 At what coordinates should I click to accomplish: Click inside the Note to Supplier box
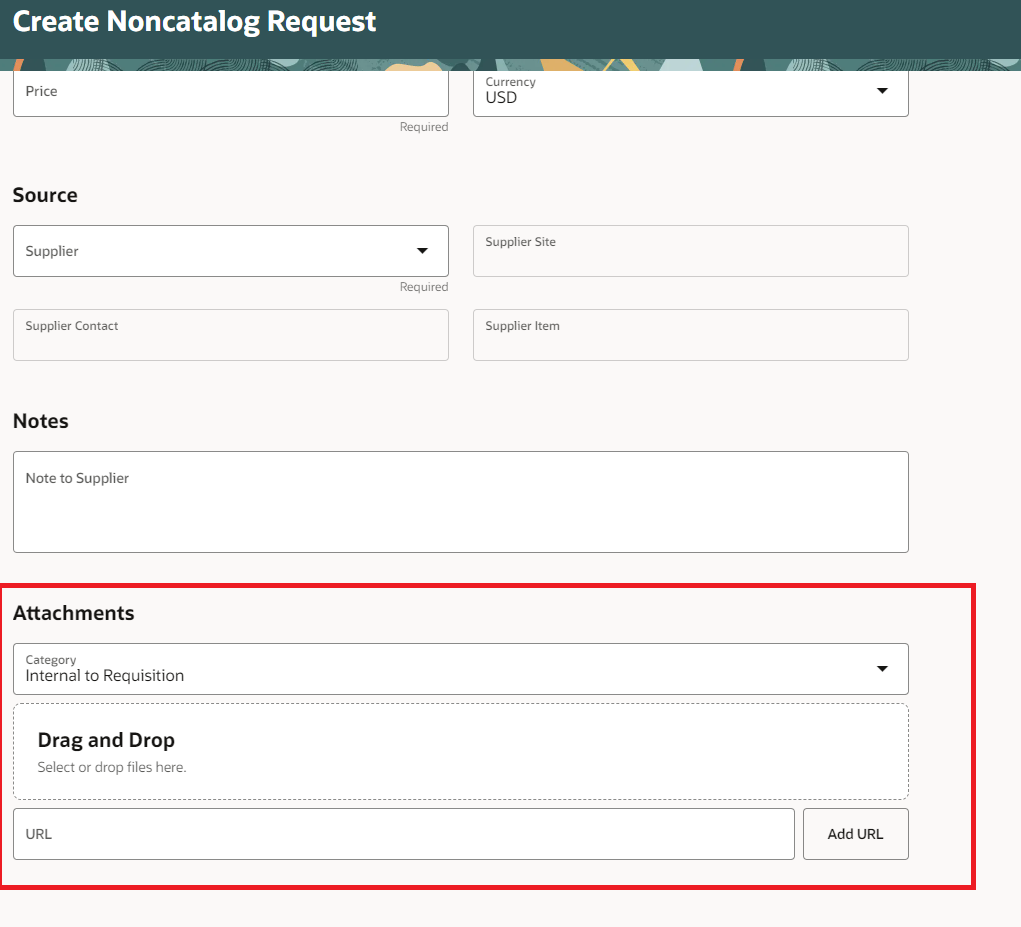[460, 500]
